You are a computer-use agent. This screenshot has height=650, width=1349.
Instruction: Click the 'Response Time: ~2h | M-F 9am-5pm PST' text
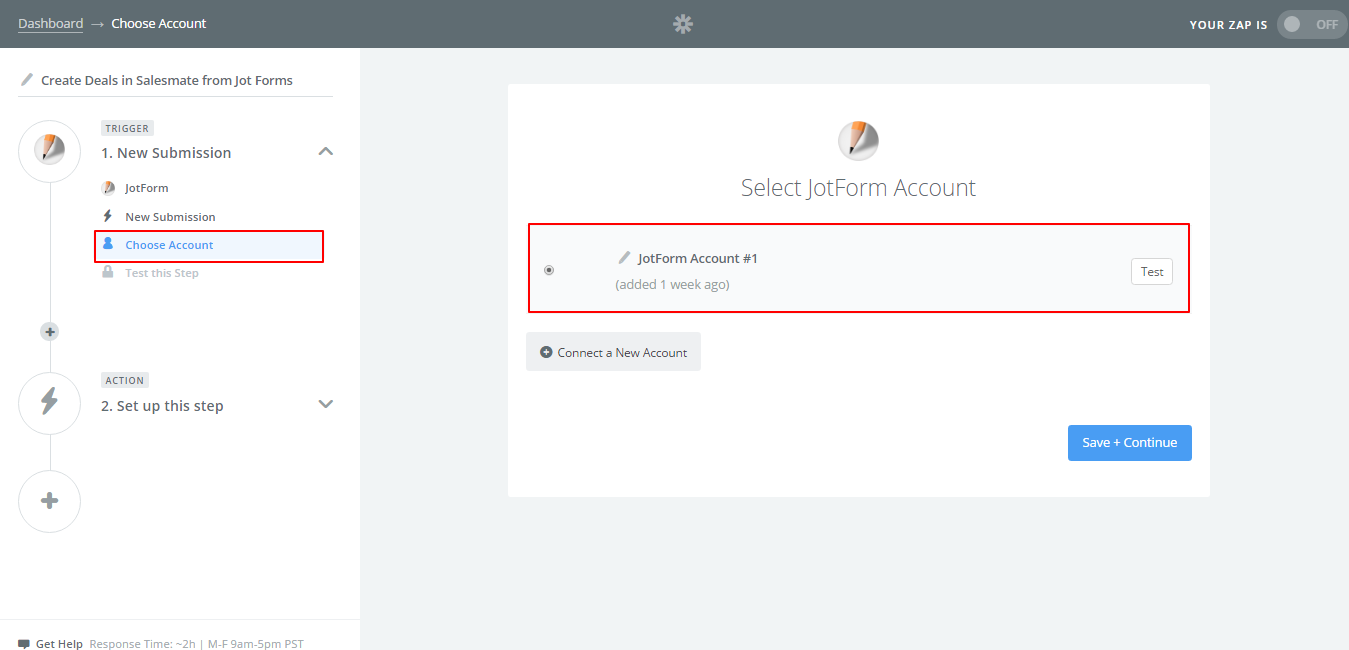[x=196, y=644]
